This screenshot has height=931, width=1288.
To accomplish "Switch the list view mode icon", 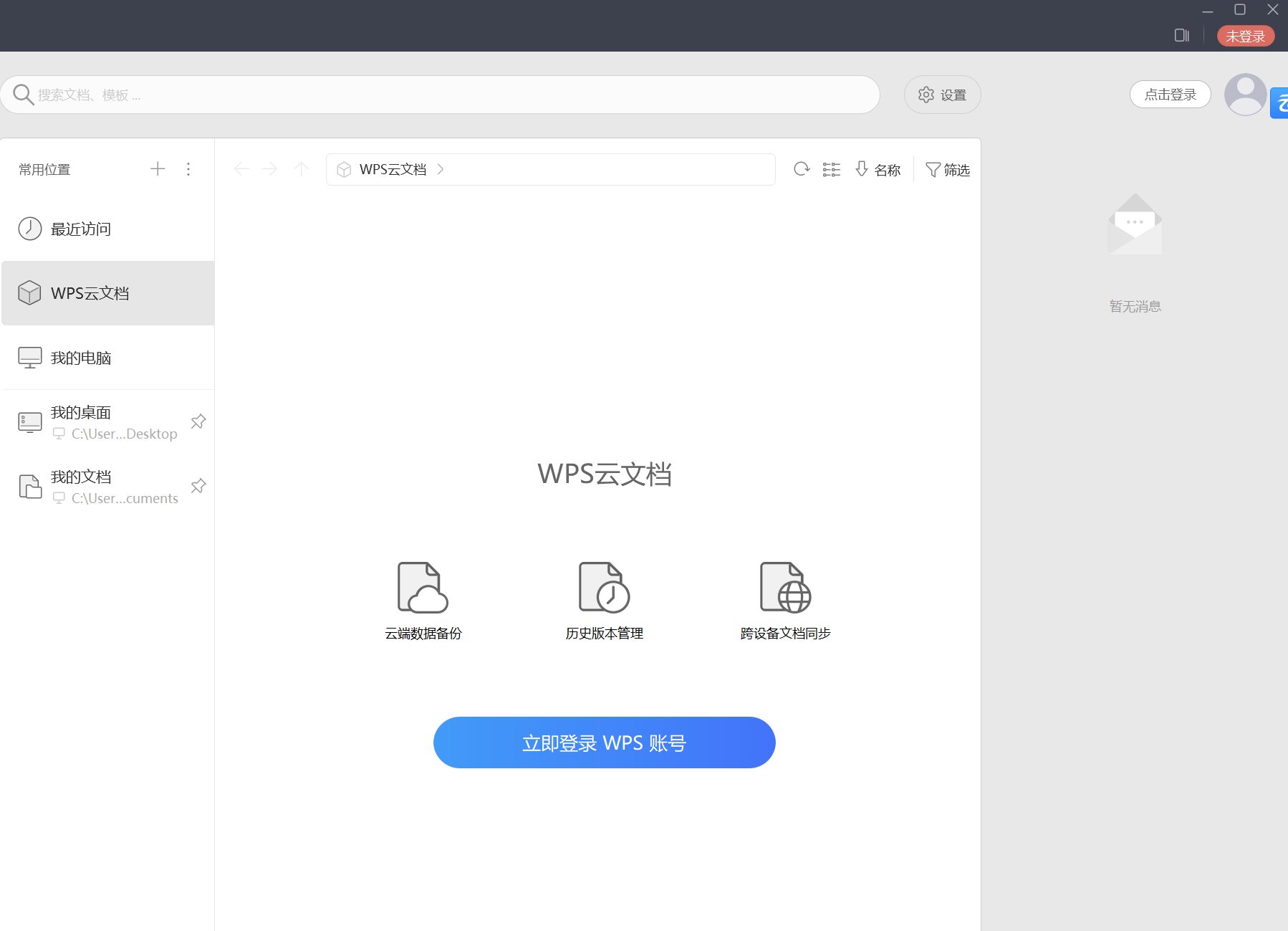I will coord(832,169).
